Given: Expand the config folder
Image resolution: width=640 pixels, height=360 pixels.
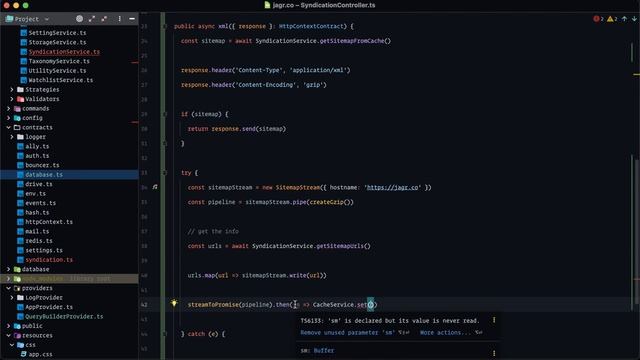Looking at the screenshot, I should point(9,118).
